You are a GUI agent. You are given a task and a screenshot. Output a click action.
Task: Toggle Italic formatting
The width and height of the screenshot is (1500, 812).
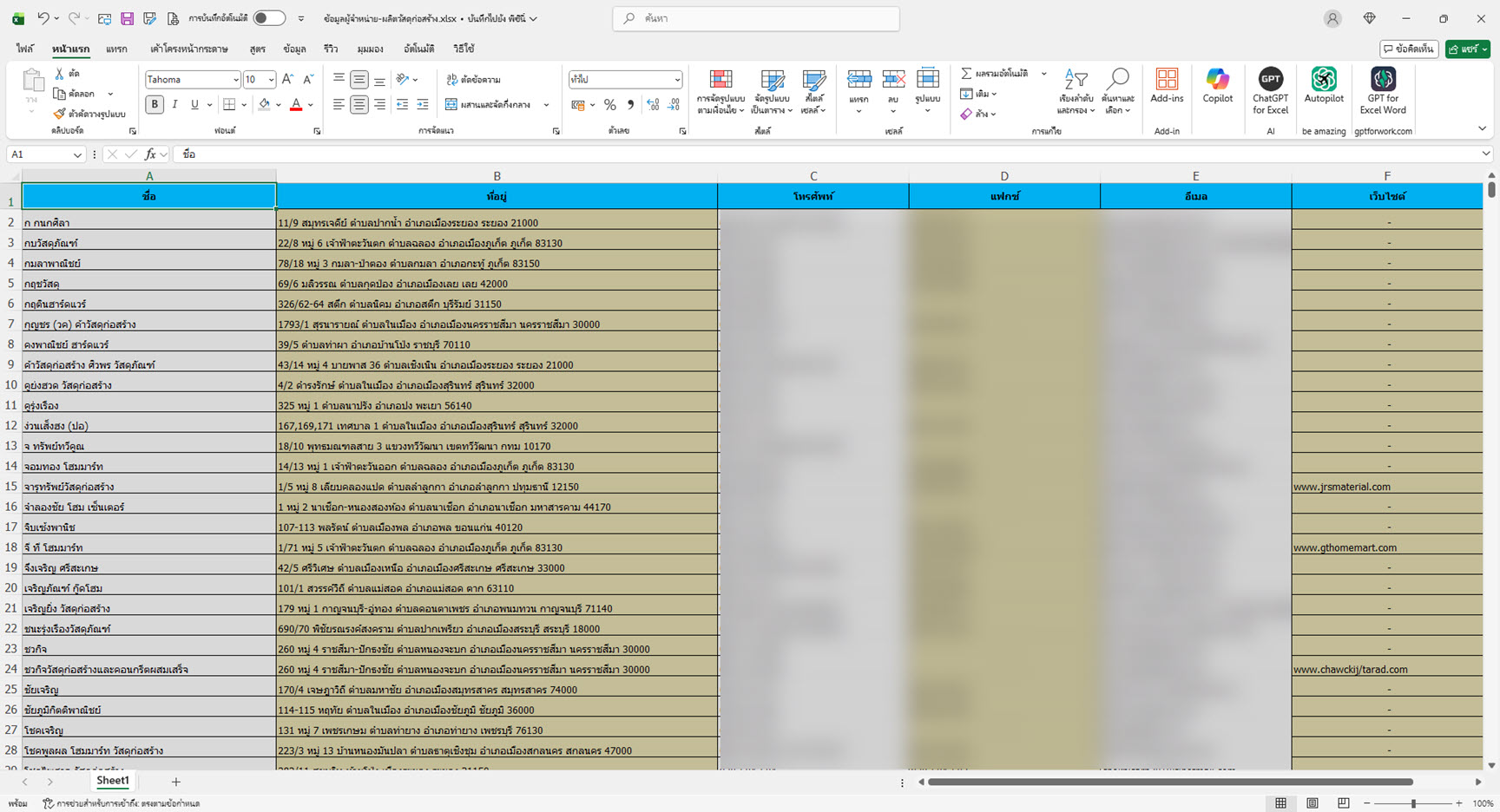coord(174,105)
